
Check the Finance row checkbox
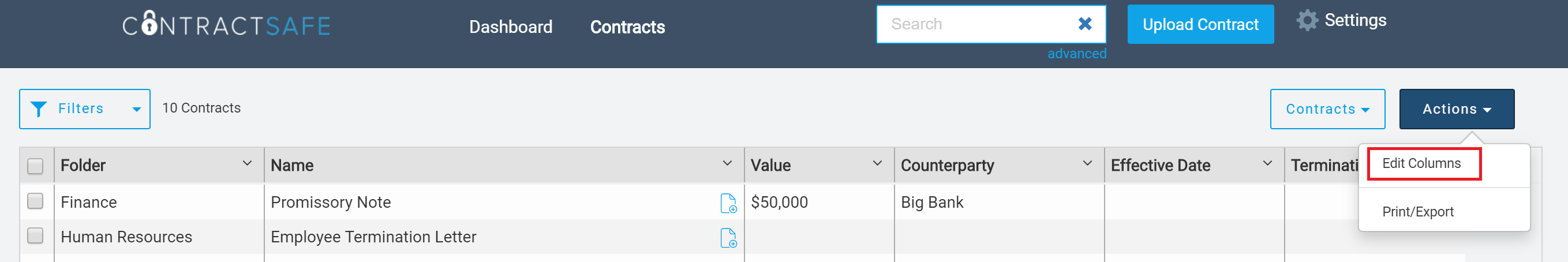[35, 201]
